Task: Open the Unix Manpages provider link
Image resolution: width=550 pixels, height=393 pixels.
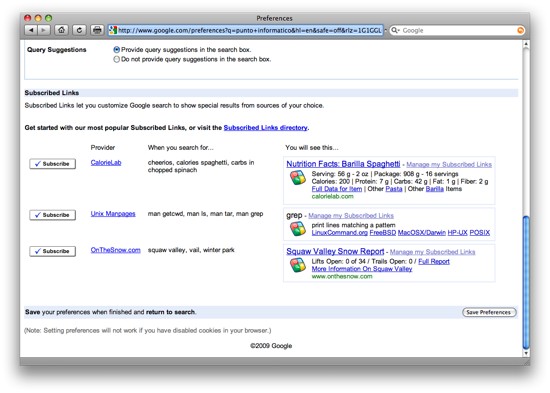Action: [113, 213]
